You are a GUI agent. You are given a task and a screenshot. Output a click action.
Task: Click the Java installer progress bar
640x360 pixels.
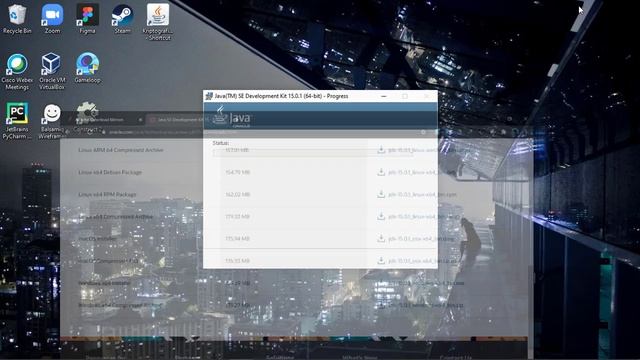(x=313, y=153)
